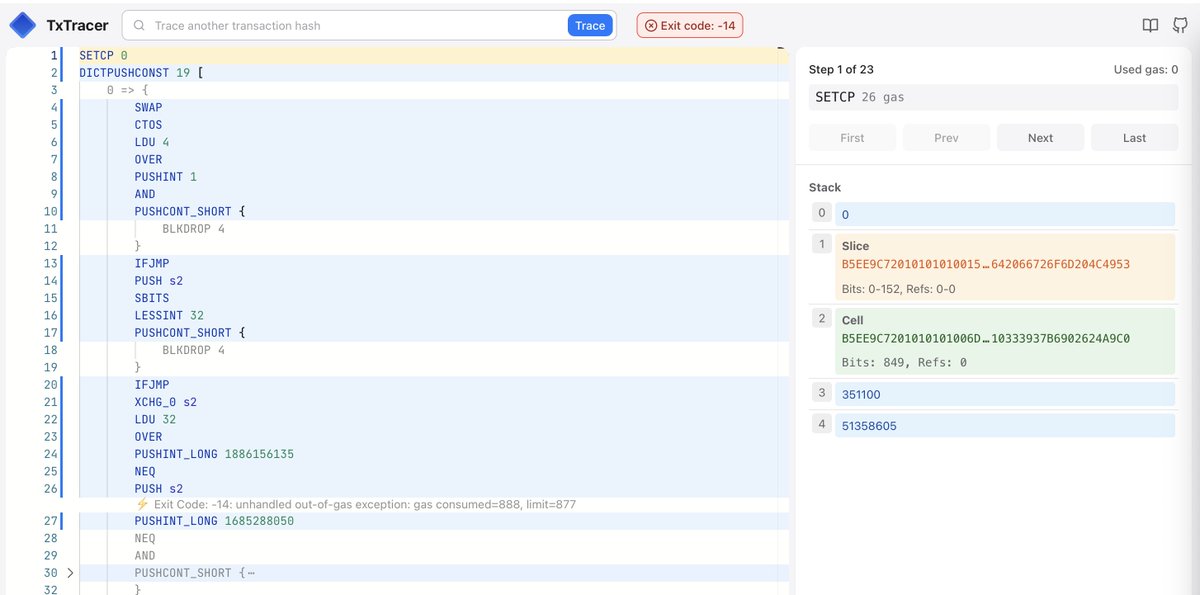
Task: Click the Step 1 of 23 label
Action: coord(841,69)
